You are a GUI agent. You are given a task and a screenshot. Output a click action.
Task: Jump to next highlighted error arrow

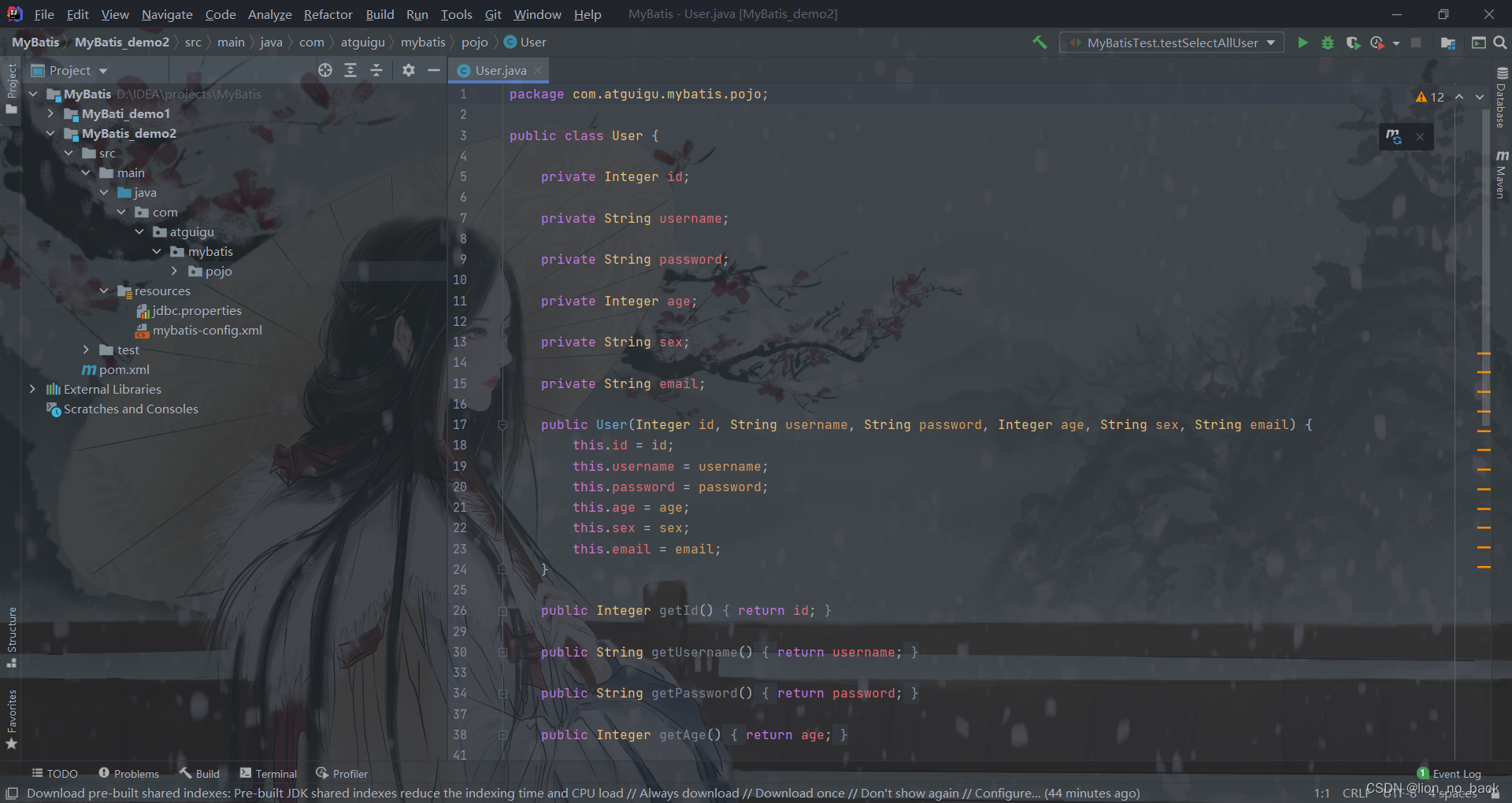point(1480,97)
